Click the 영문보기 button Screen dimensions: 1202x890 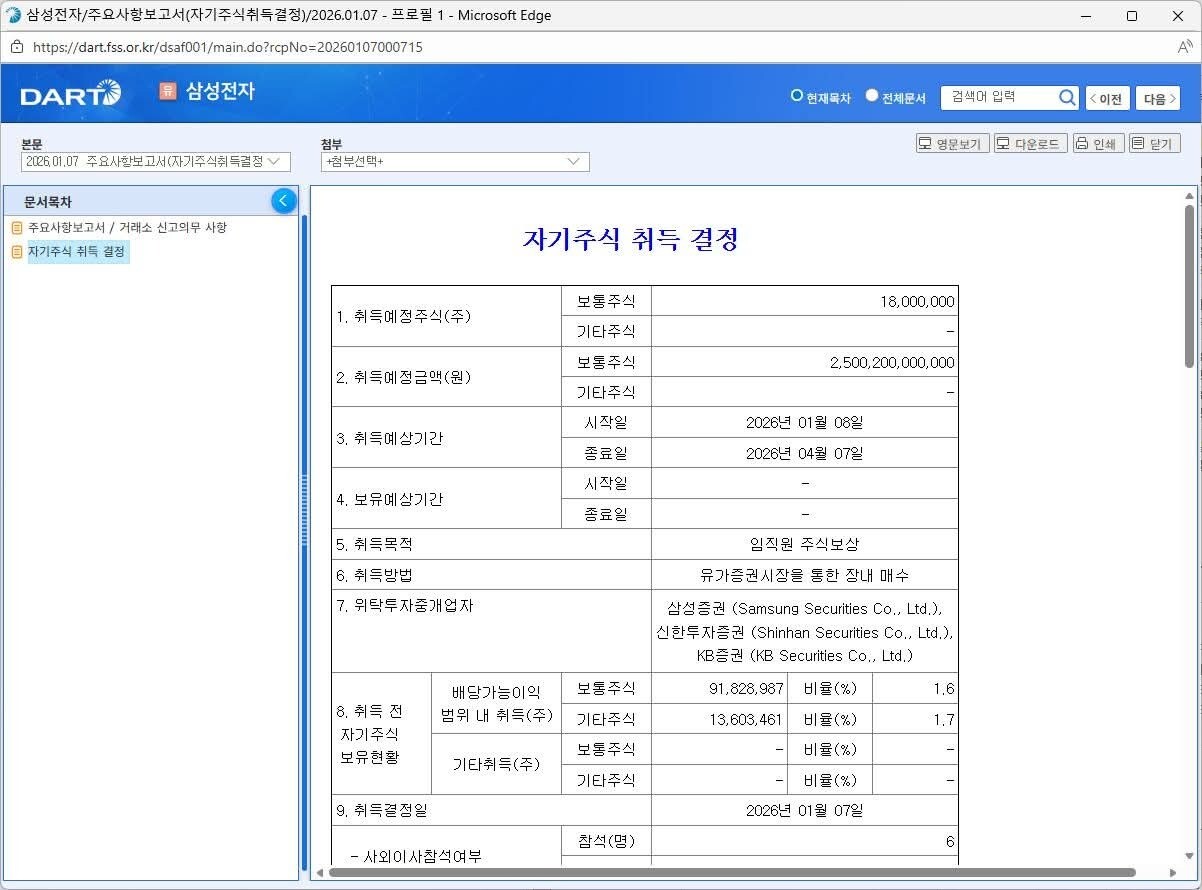click(x=952, y=144)
